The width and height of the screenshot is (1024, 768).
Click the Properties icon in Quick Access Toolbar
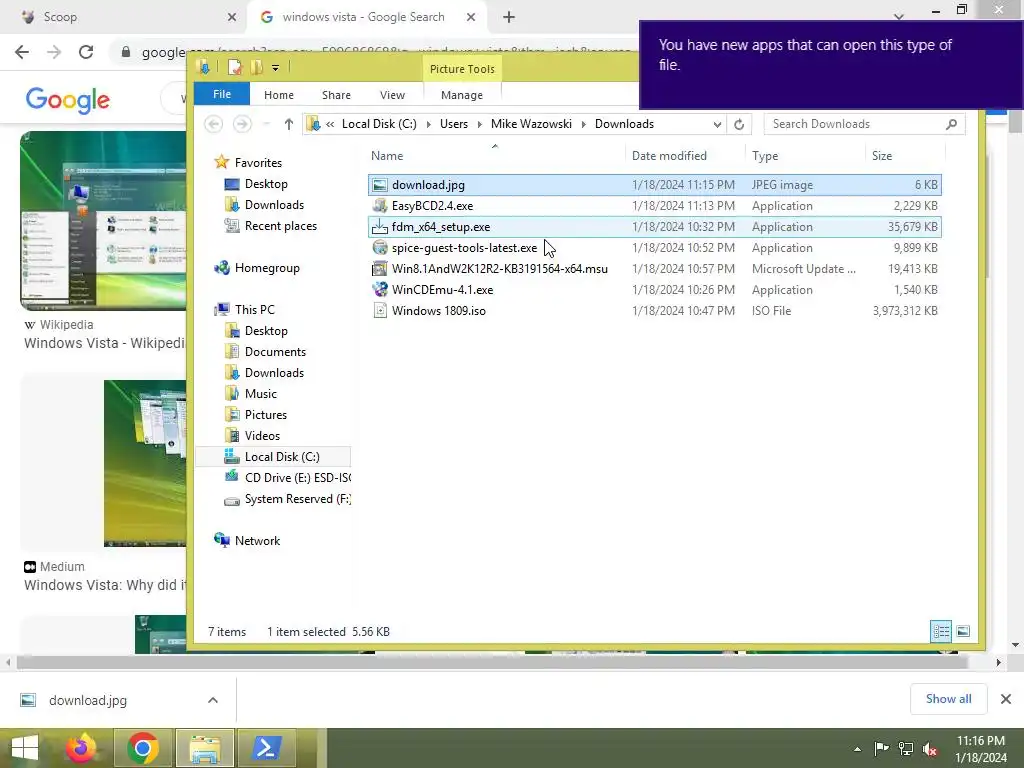(x=234, y=67)
